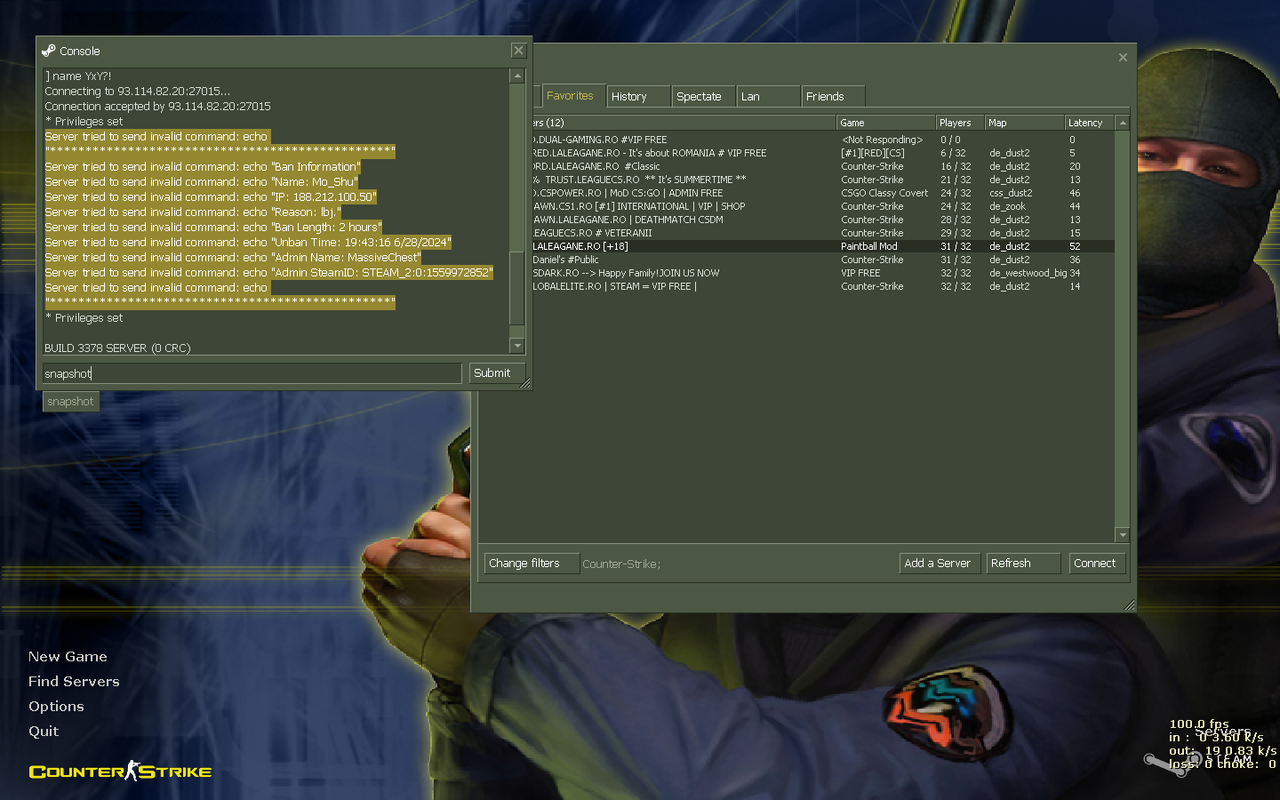Click the css_dust2 map cell
This screenshot has width=1280, height=800.
pyautogui.click(x=1011, y=193)
